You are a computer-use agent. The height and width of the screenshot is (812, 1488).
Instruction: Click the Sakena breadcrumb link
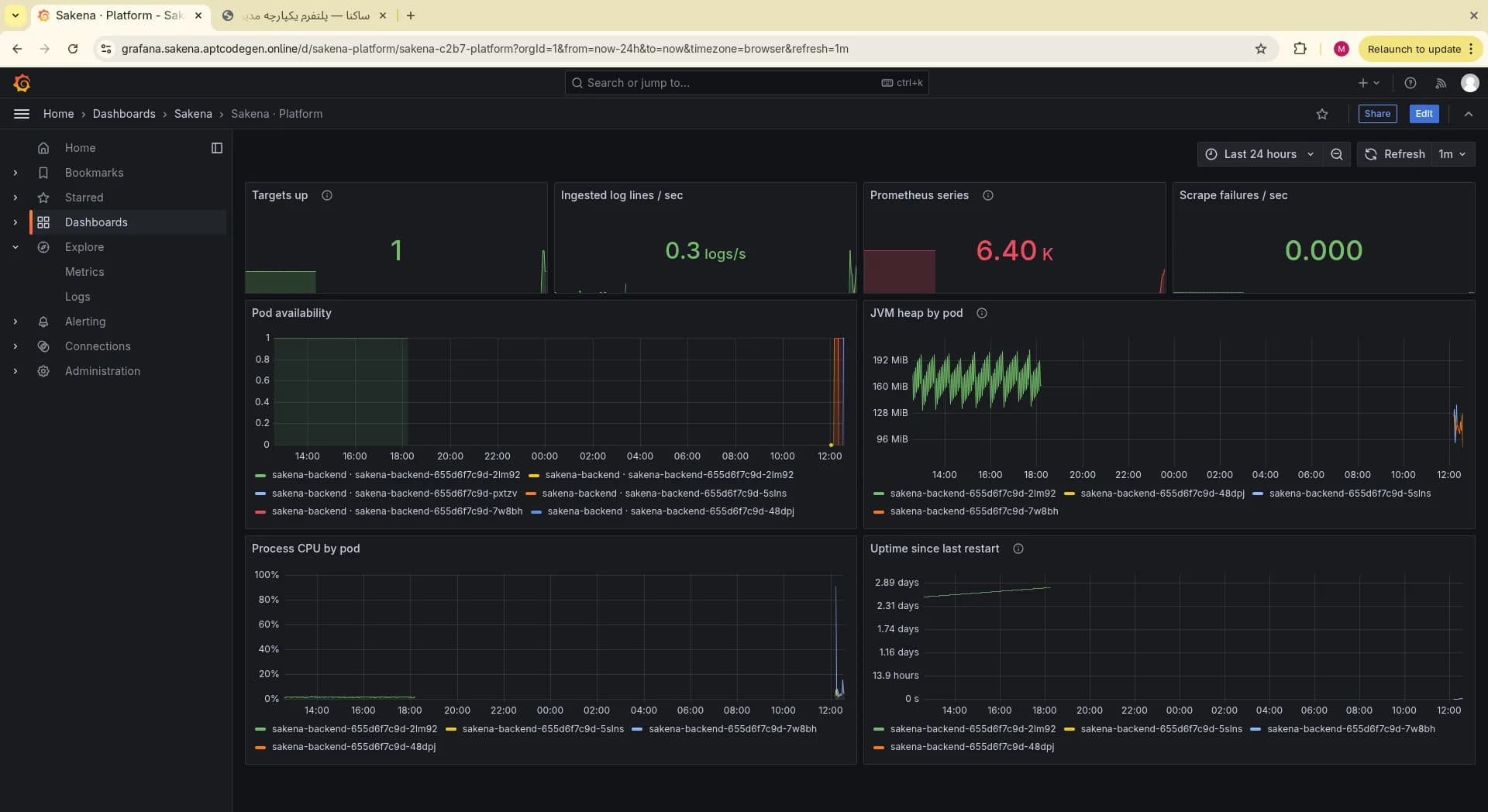[193, 114]
